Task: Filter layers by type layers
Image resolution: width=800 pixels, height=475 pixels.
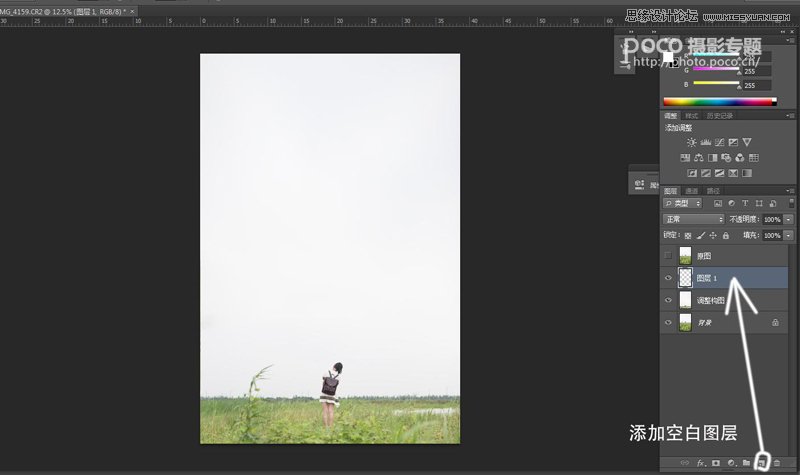Action: (x=745, y=204)
